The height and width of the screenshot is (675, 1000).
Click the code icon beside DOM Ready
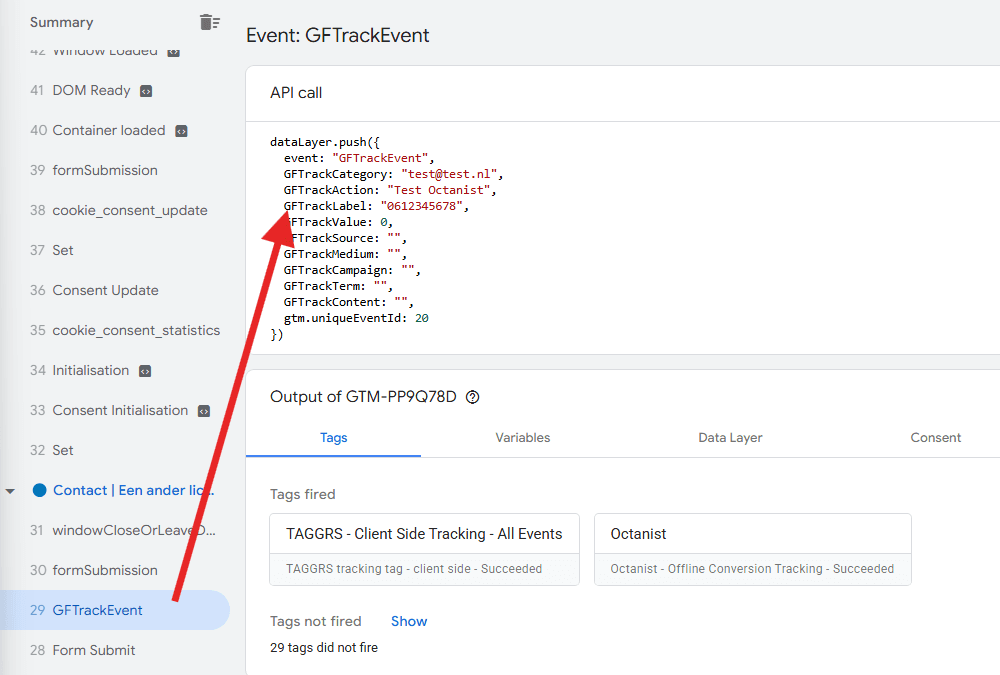click(x=146, y=91)
